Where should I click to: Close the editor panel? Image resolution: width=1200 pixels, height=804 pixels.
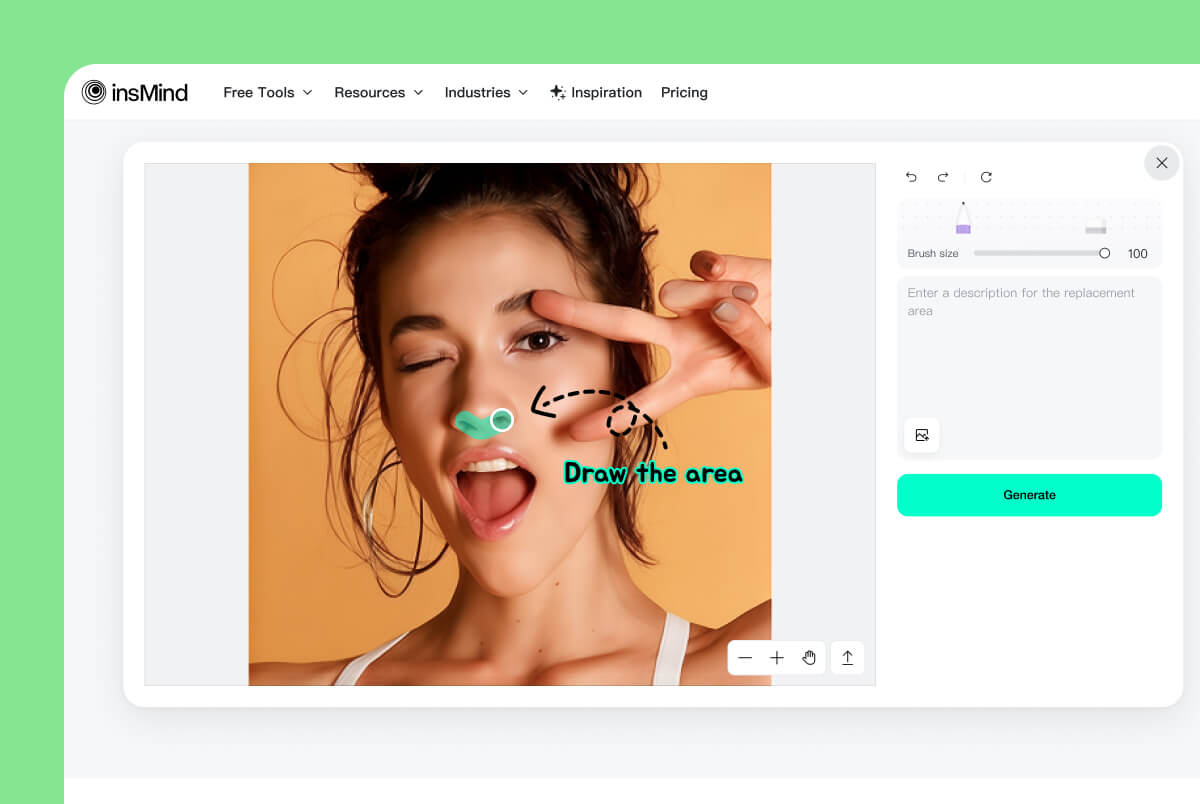[x=1162, y=163]
